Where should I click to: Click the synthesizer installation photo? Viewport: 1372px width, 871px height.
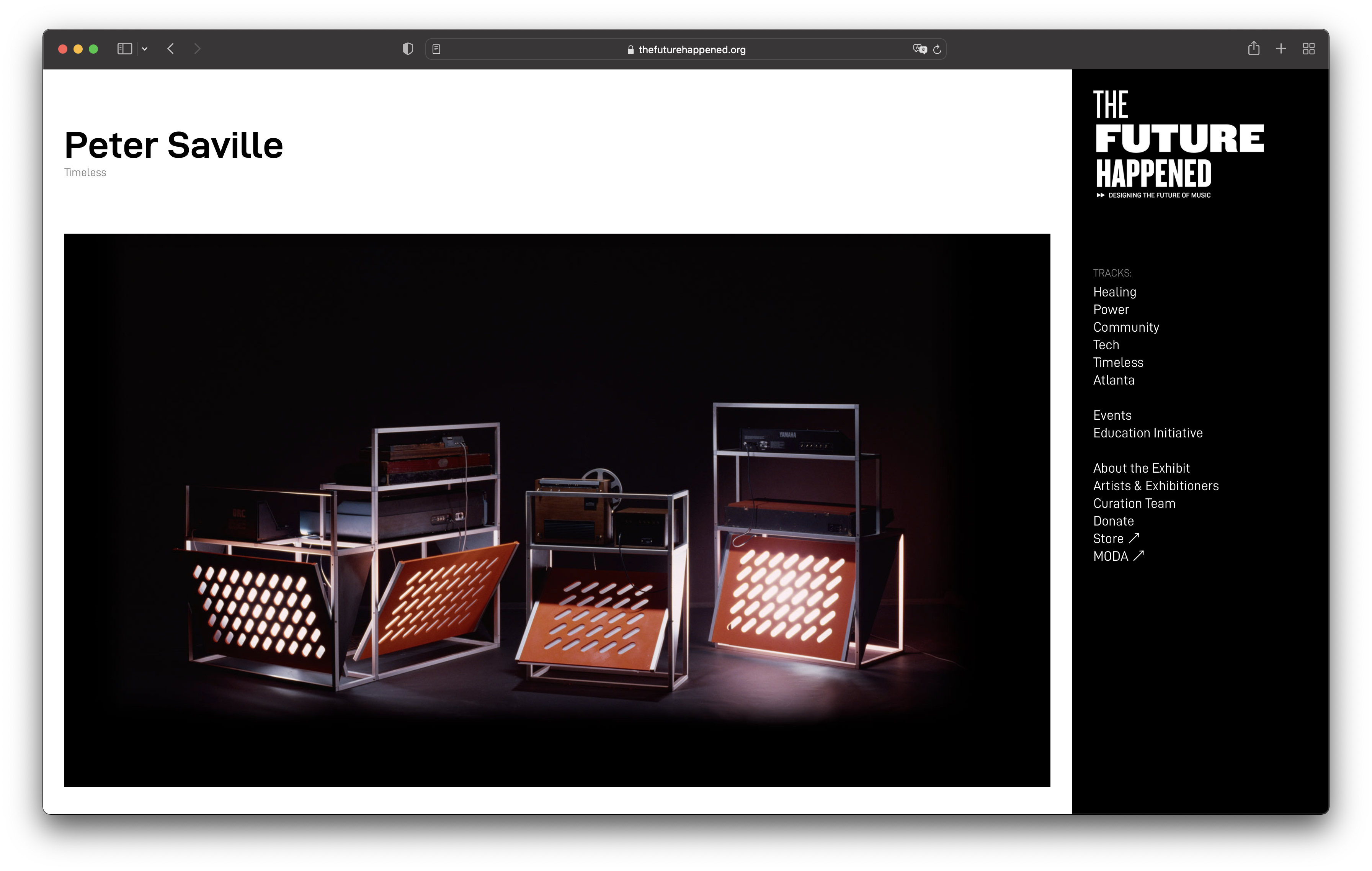pos(557,509)
